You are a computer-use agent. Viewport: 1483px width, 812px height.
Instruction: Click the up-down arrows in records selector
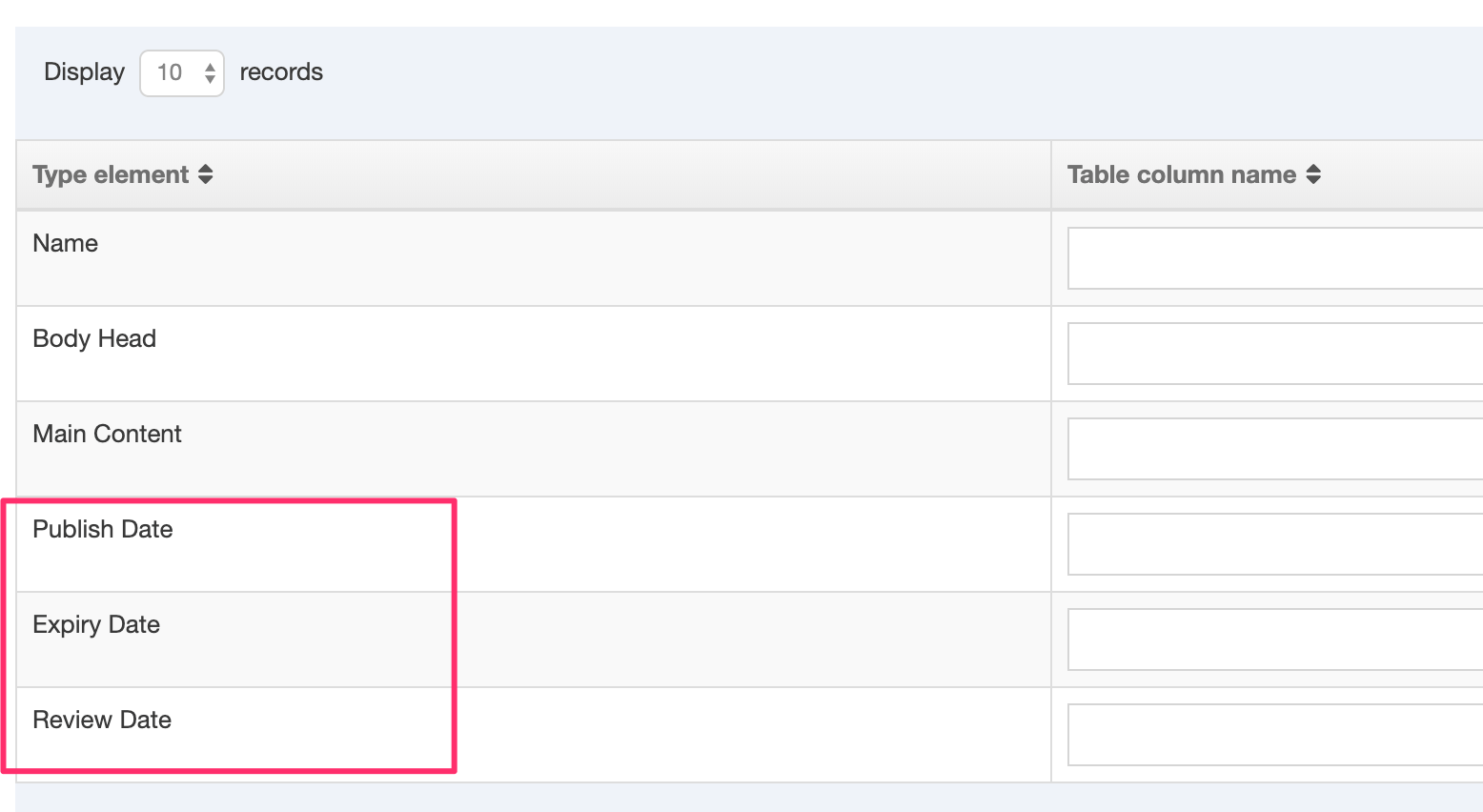pos(210,73)
